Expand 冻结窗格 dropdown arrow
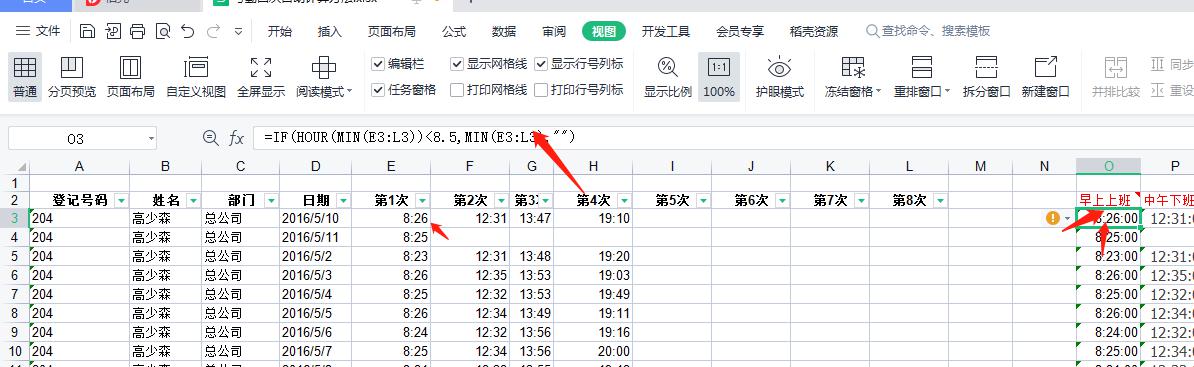The image size is (1194, 367). coord(878,92)
